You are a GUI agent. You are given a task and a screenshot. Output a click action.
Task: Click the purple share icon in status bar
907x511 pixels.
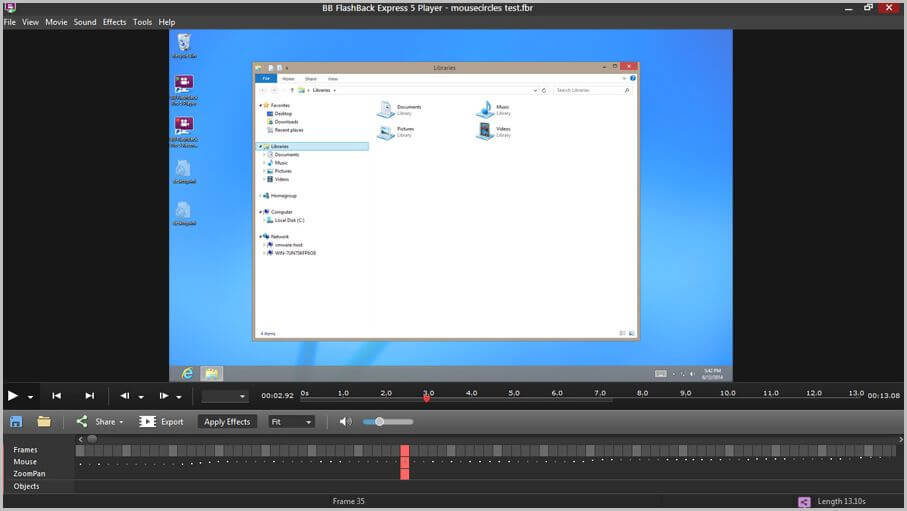point(804,502)
